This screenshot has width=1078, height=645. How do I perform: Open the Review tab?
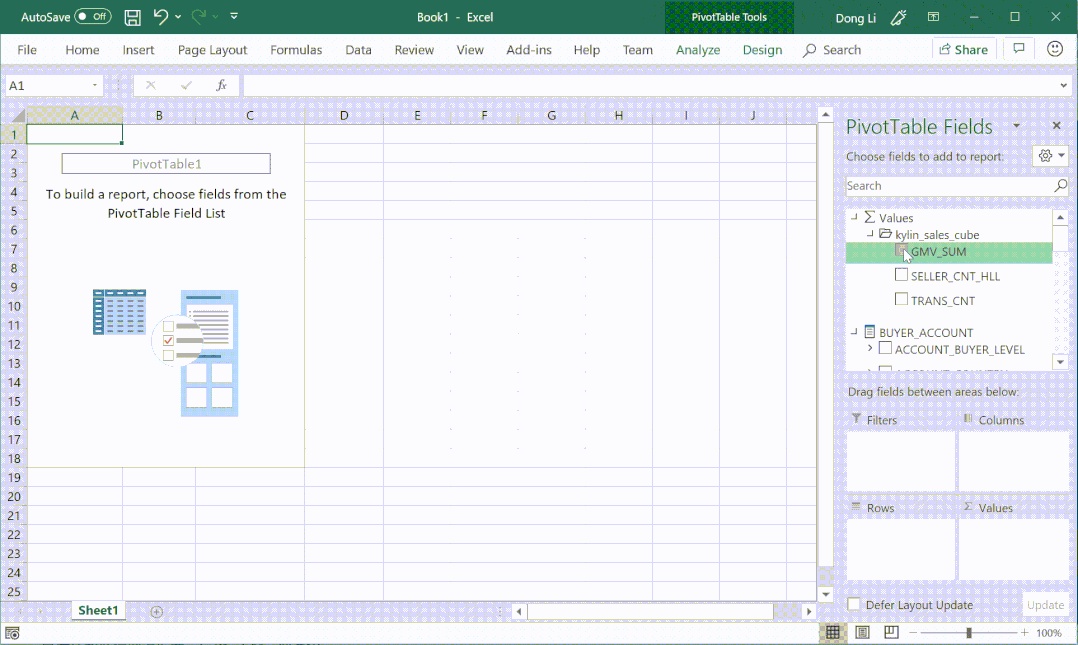click(x=414, y=50)
